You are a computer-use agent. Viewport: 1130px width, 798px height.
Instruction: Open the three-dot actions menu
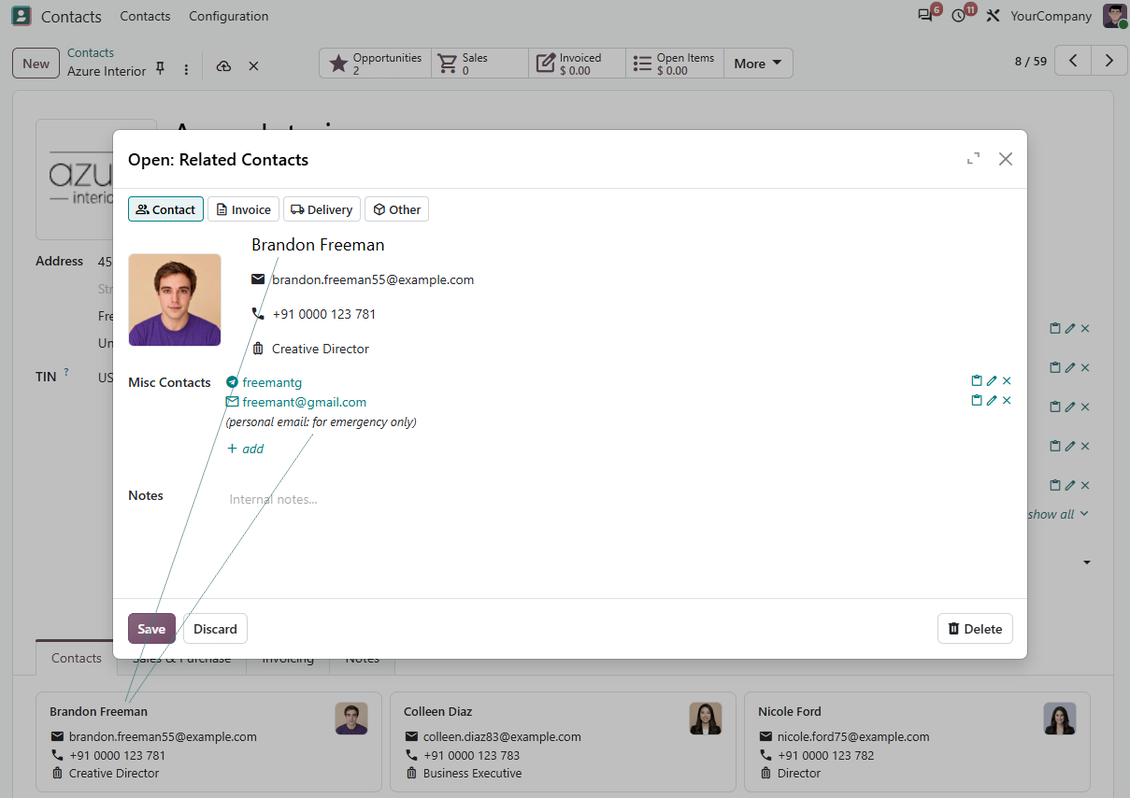click(x=186, y=69)
